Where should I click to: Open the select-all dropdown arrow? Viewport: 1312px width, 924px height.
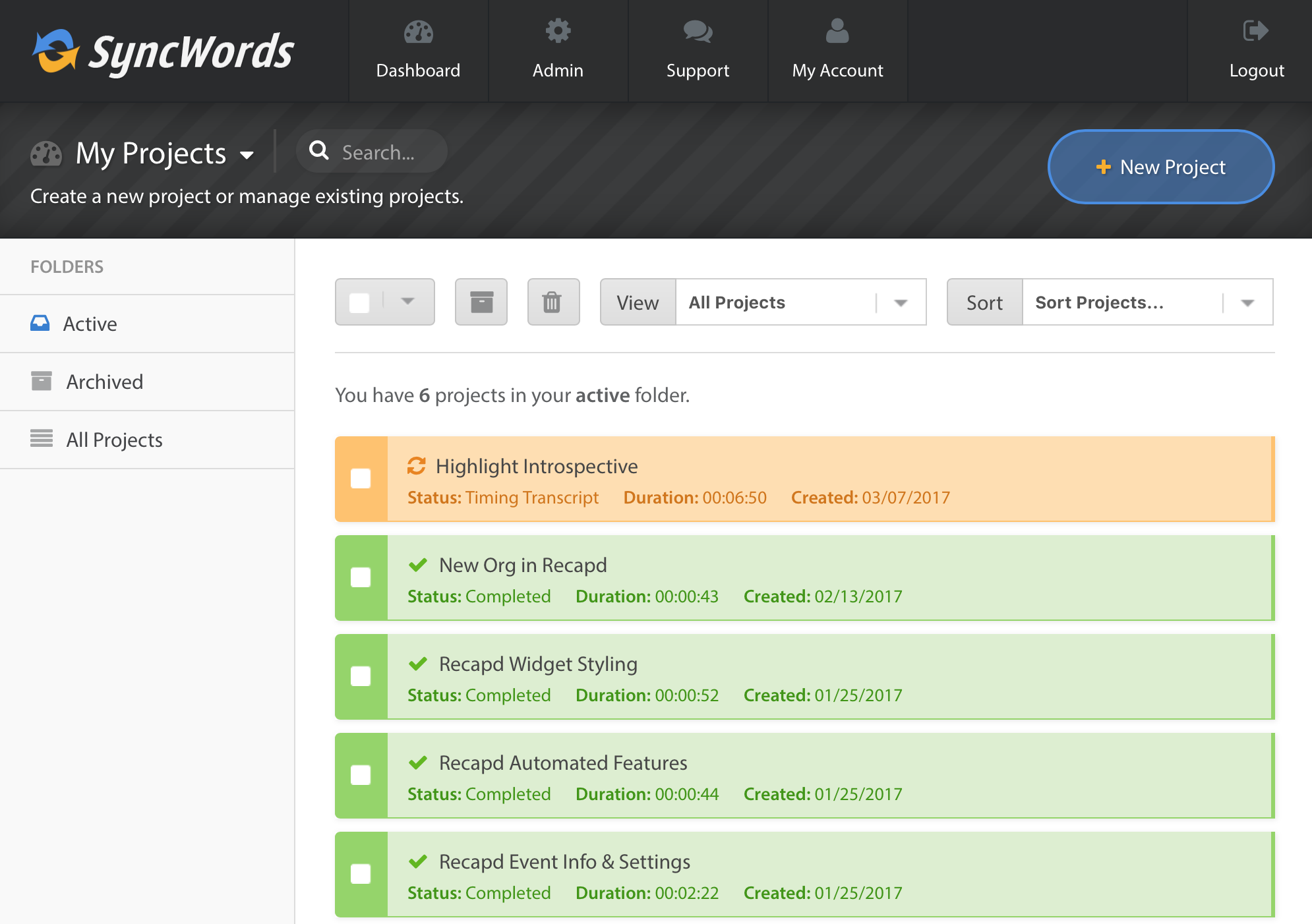408,301
